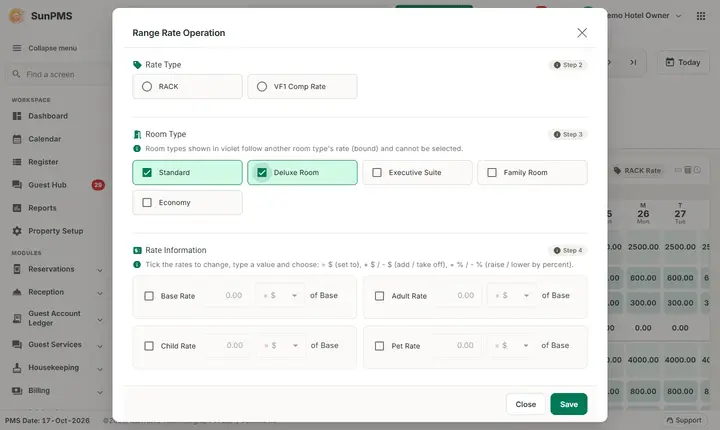Click the Property Setup gear icon

click(17, 231)
